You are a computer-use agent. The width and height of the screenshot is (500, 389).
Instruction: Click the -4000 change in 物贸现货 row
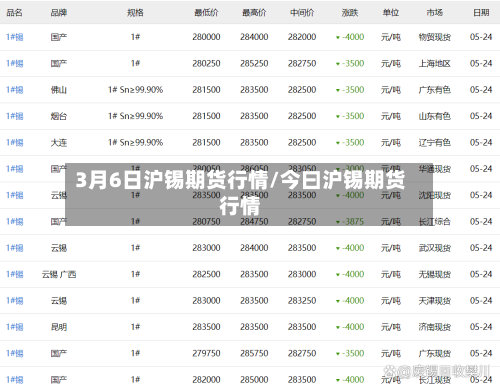coord(350,37)
